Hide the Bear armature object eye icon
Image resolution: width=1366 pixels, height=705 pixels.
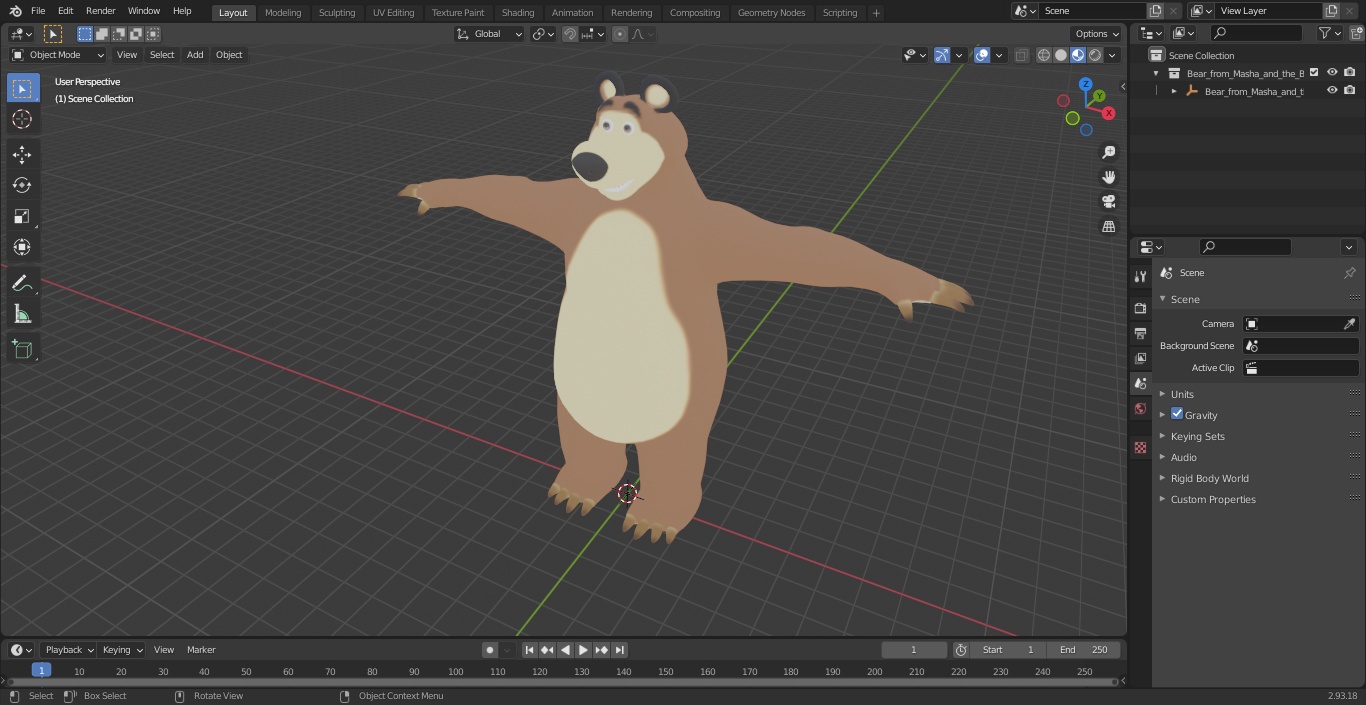click(x=1332, y=90)
